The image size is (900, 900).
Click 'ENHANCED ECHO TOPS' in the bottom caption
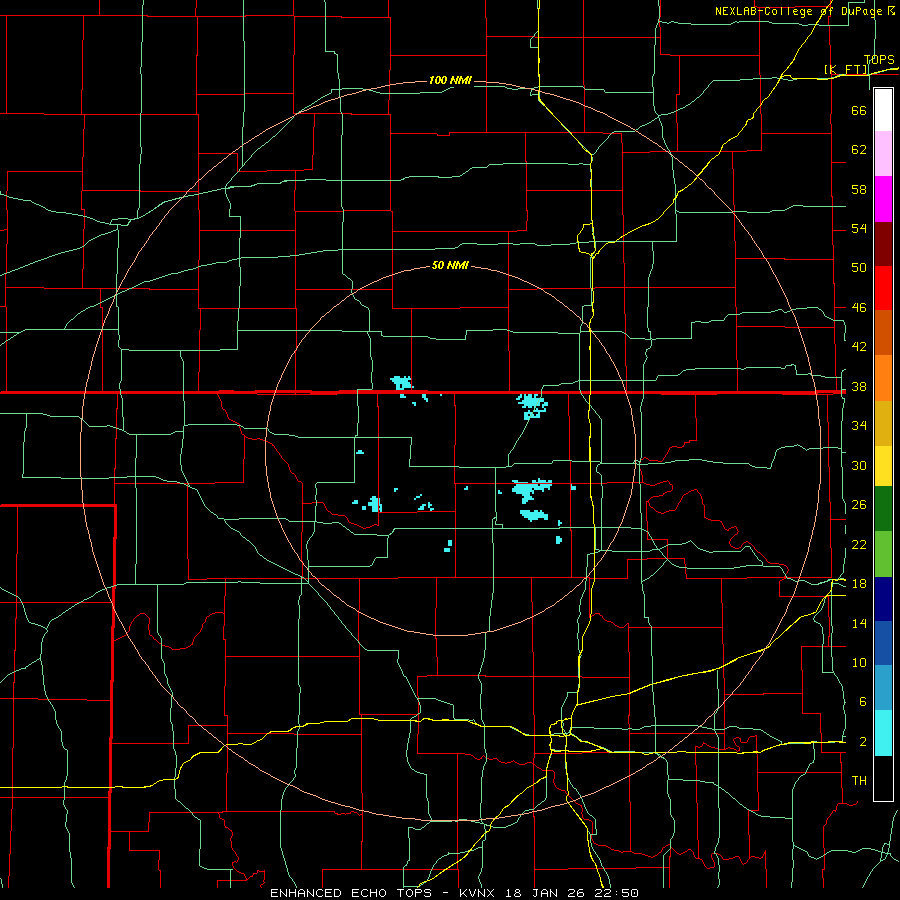click(x=351, y=893)
